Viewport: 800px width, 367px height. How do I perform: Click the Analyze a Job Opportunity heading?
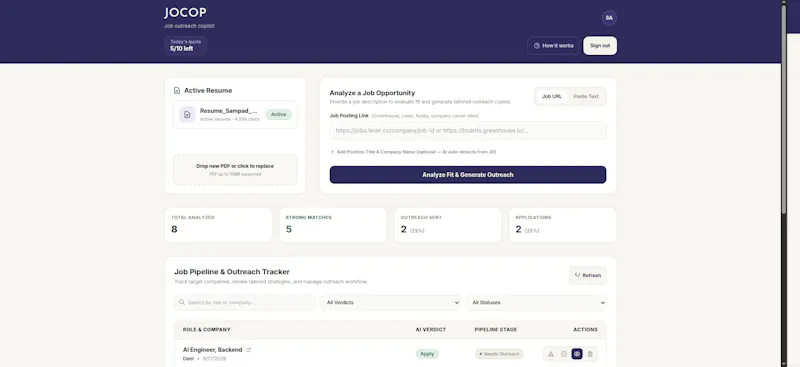point(372,93)
